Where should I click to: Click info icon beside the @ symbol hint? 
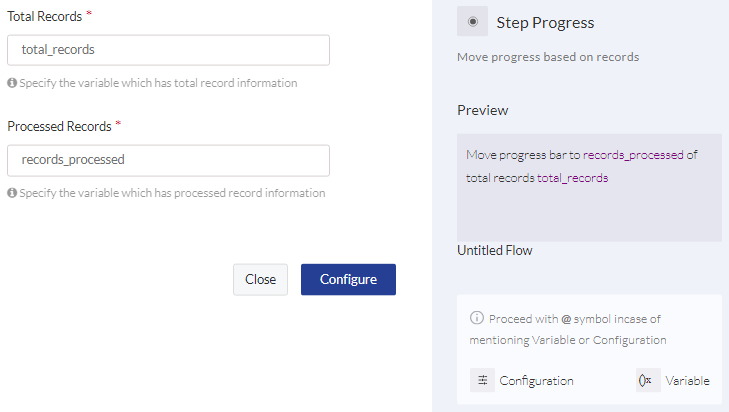477,318
